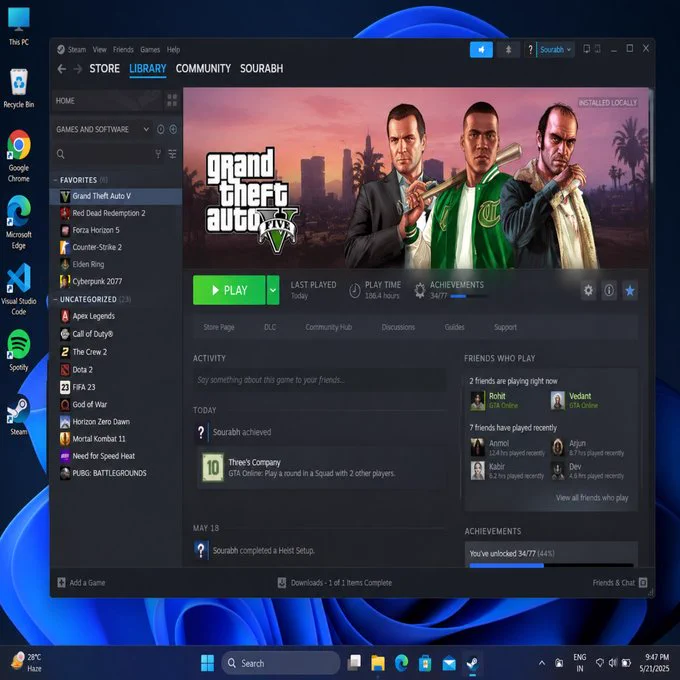Open the SOURABH profile tab
The image size is (680, 680).
262,69
